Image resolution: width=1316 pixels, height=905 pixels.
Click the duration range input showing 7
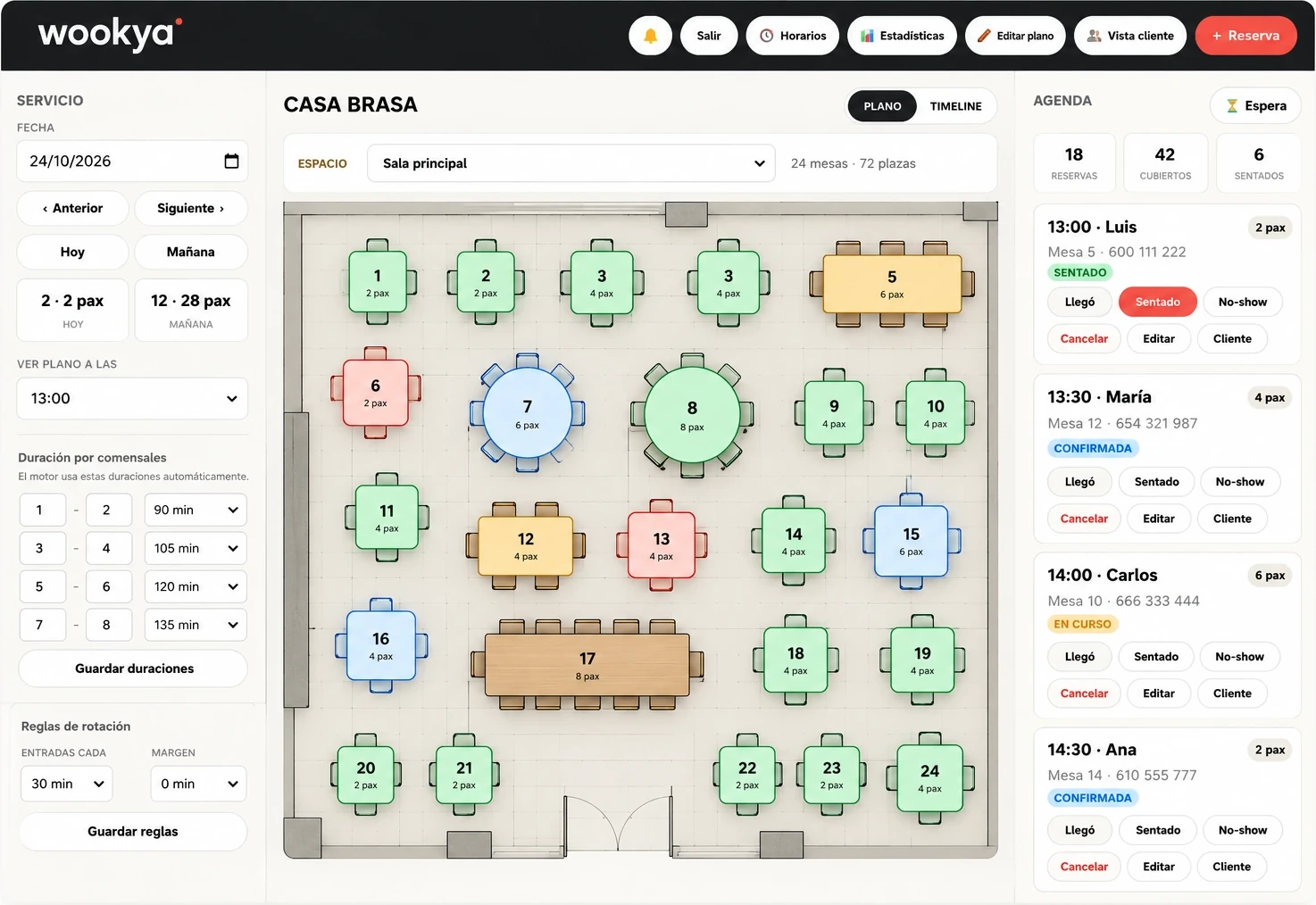(43, 625)
